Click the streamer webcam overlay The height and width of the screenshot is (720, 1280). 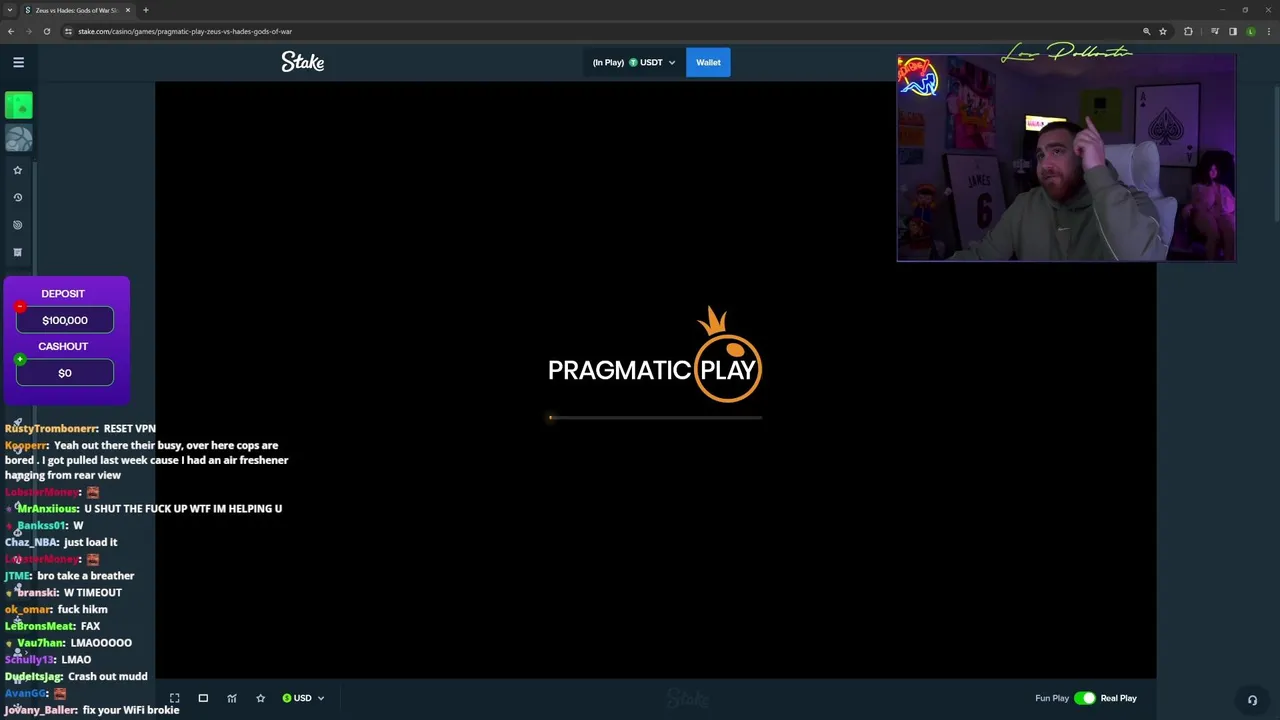pos(1066,158)
